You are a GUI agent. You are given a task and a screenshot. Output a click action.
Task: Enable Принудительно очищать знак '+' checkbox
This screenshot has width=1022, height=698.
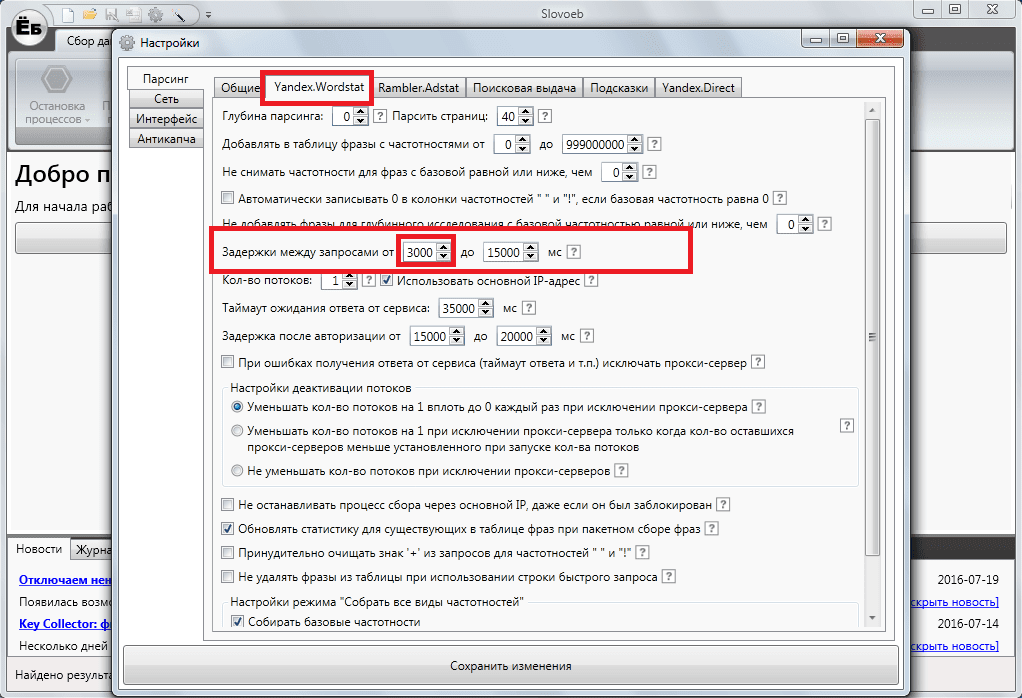(x=227, y=553)
